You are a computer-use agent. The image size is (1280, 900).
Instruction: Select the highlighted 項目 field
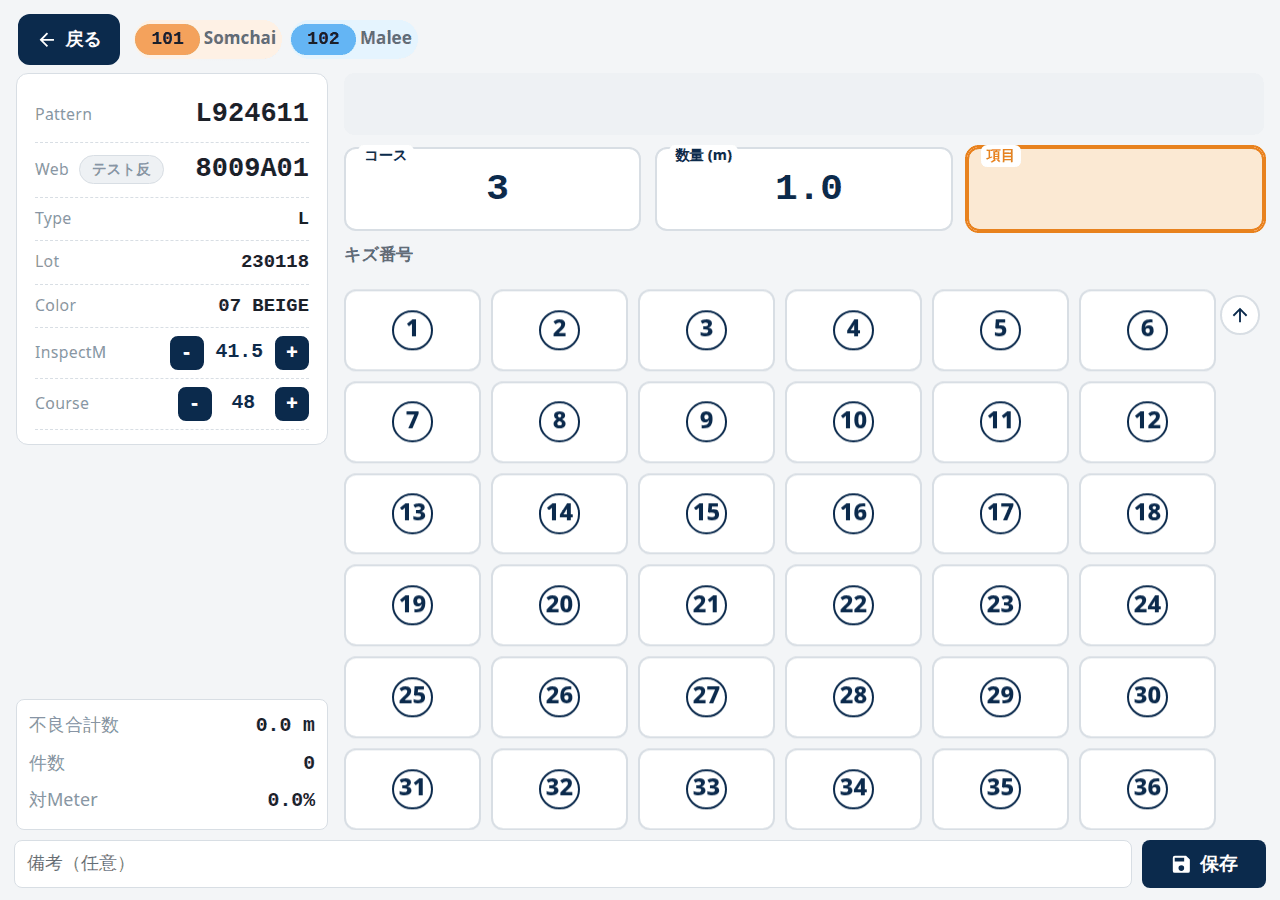[1116, 189]
